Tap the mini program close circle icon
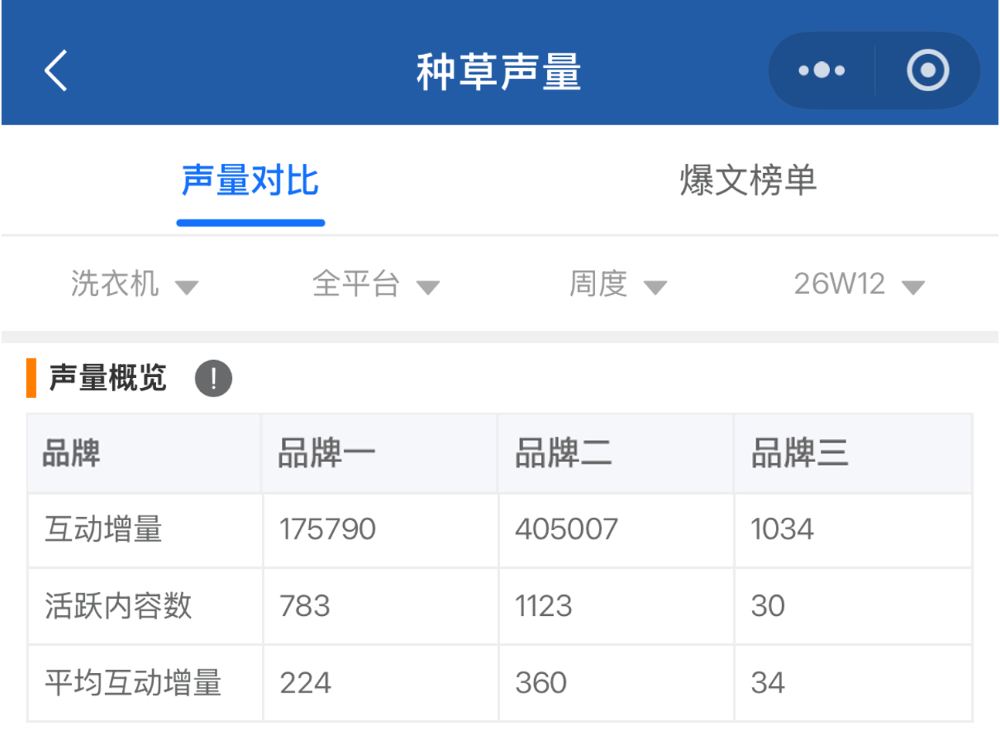 927,71
